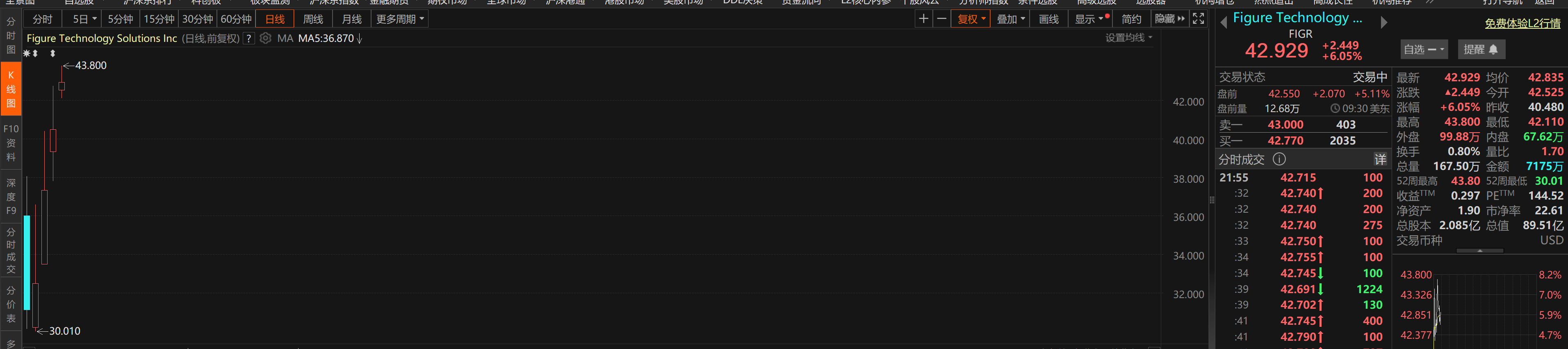
Task: Switch to 分时 period
Action: 43,19
